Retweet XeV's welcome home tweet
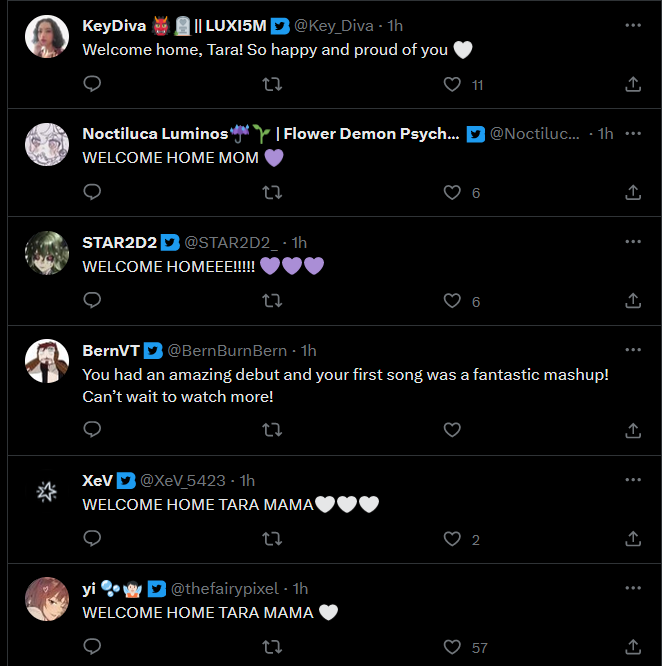 (271, 538)
